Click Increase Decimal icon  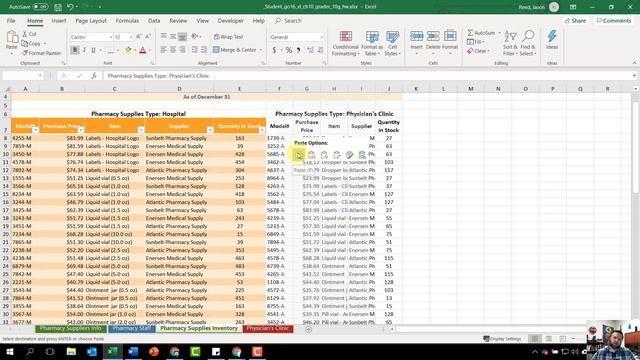coord(311,50)
